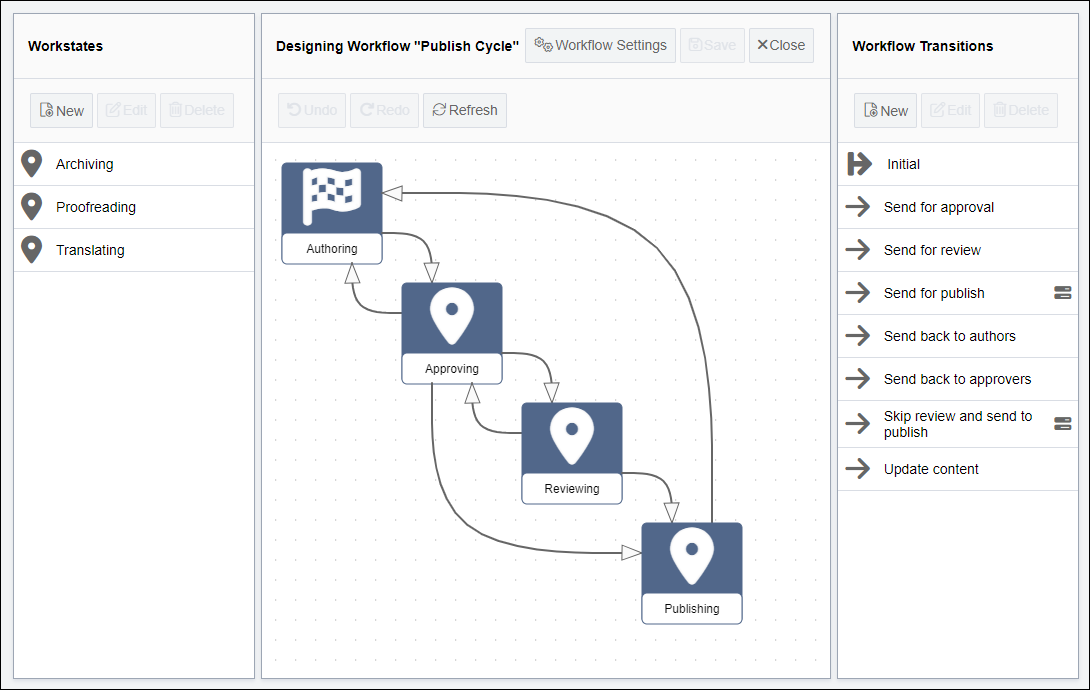Select the Publishing node pin icon
Viewport: 1090px width, 690px height.
coord(692,556)
